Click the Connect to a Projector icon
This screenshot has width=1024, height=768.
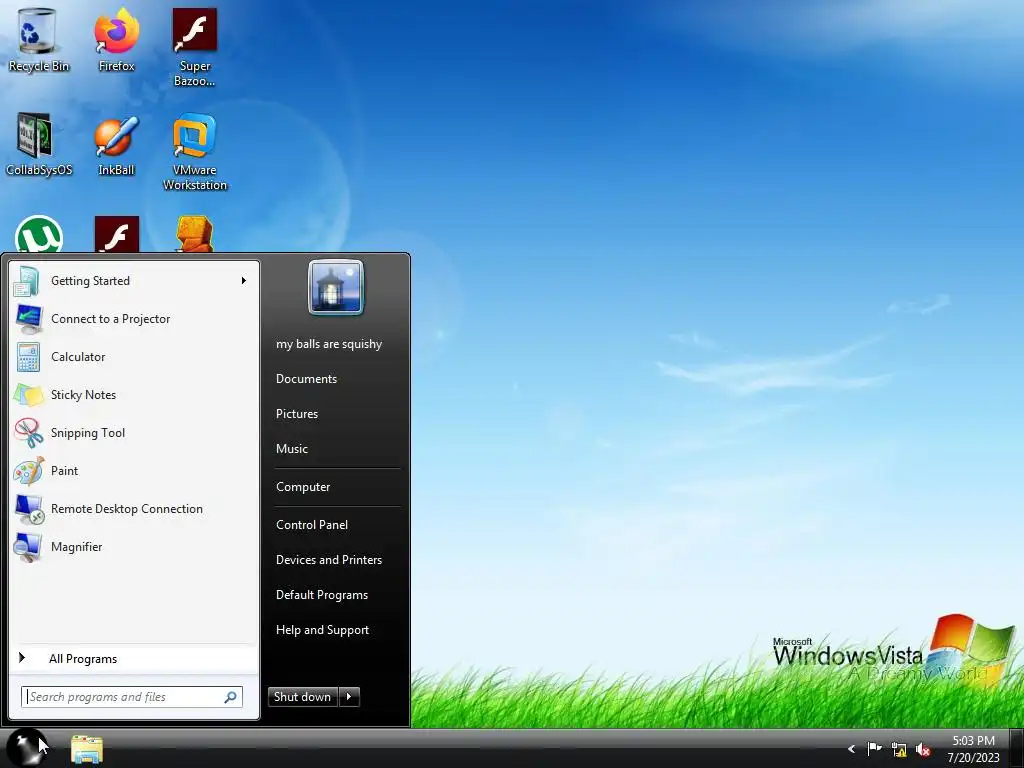[x=28, y=319]
